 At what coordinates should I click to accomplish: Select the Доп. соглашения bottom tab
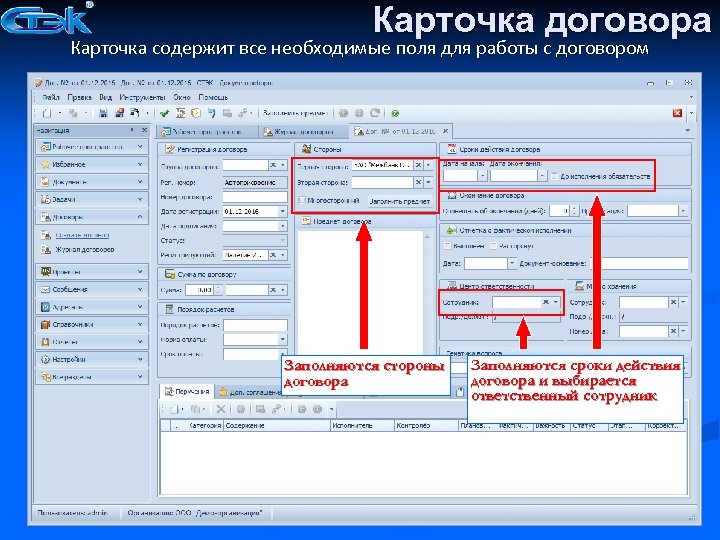point(250,392)
